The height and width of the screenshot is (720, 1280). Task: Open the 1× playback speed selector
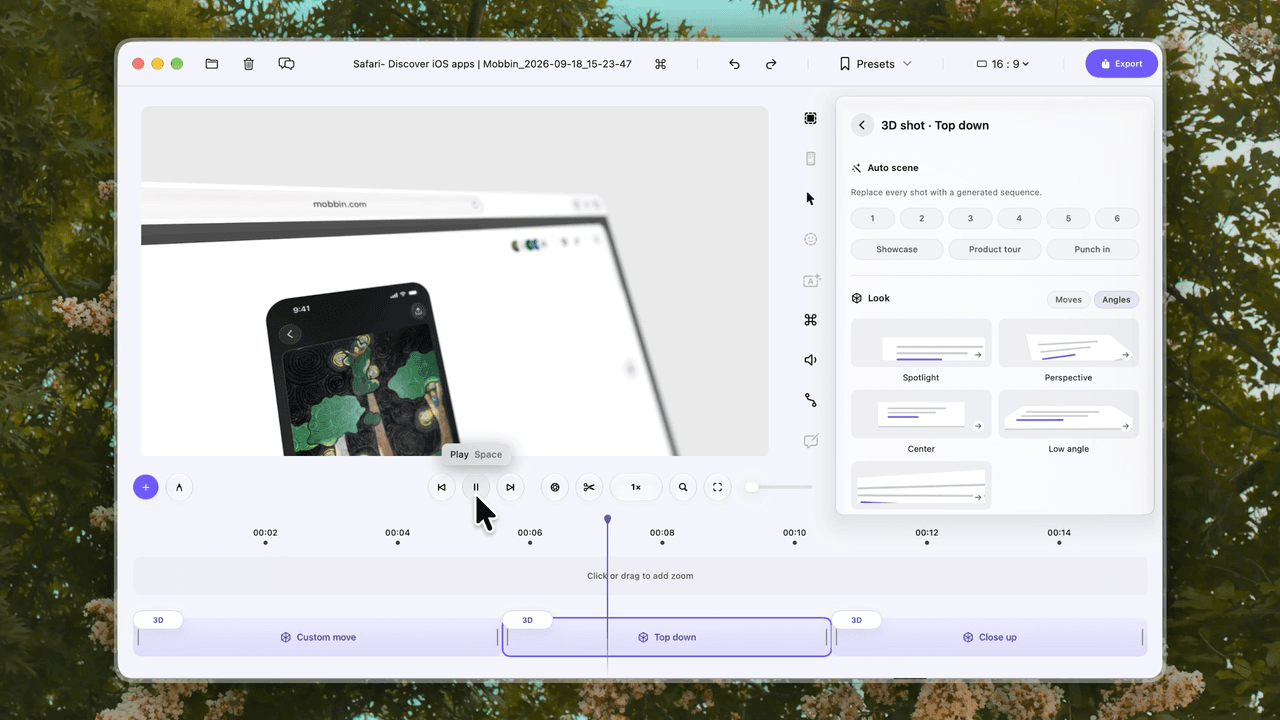636,487
